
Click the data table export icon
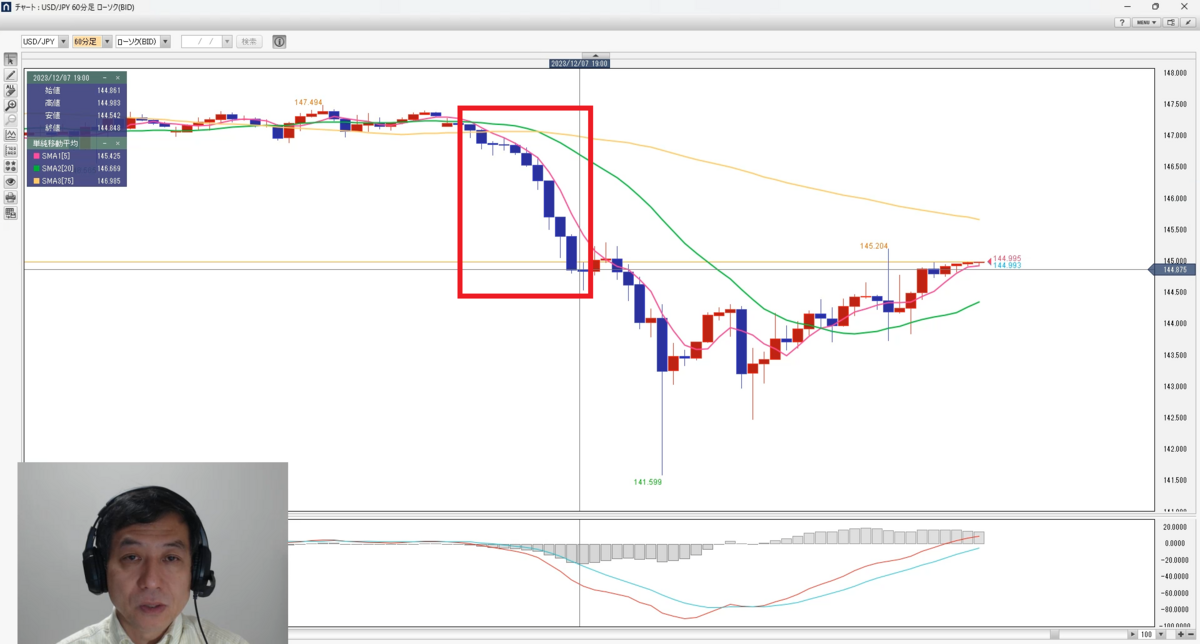pos(11,212)
